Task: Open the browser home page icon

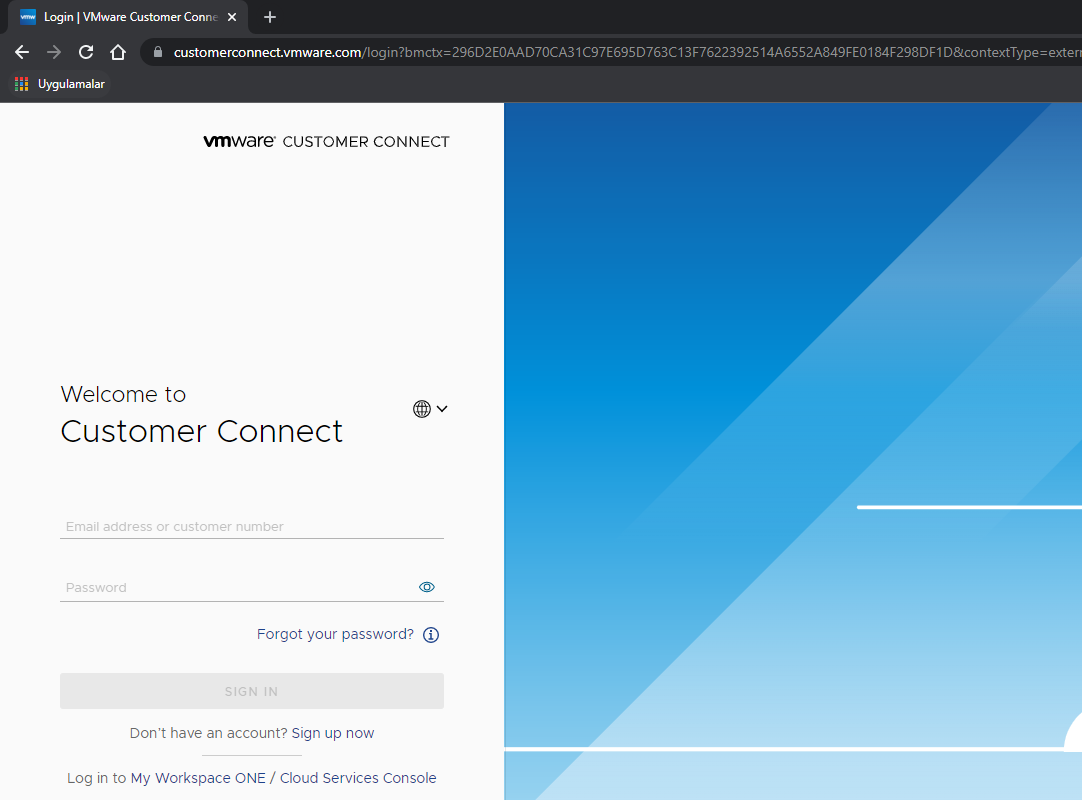Action: [118, 52]
